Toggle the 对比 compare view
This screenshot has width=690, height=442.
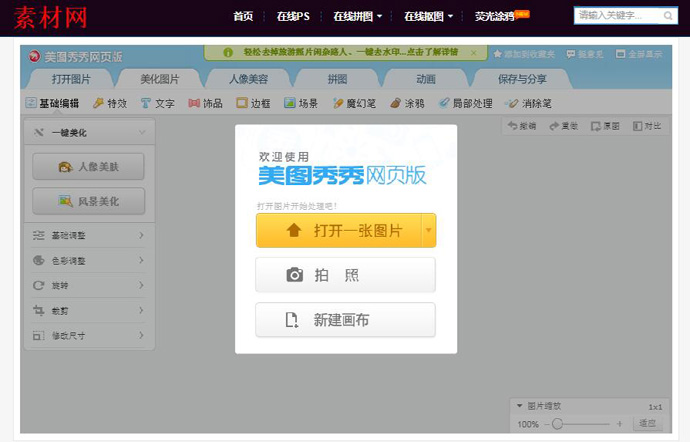tap(647, 126)
